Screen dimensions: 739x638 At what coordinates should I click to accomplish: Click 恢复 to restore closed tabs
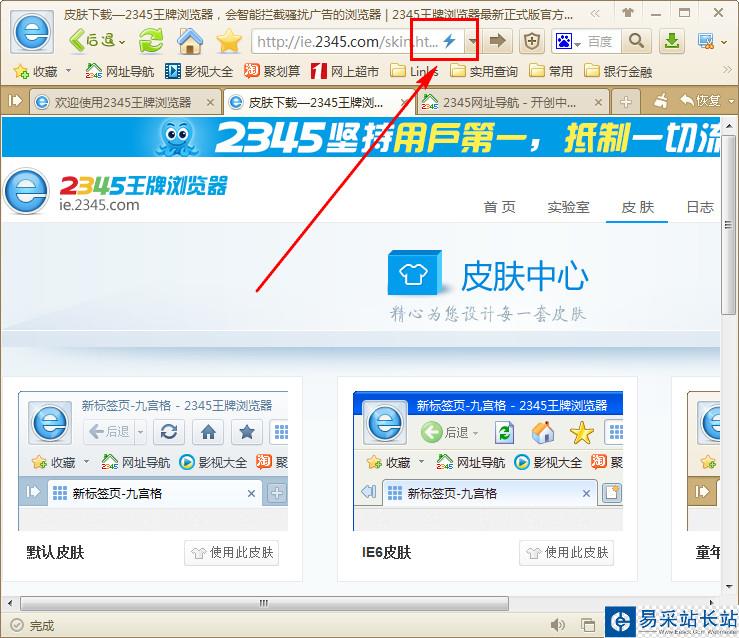tap(701, 100)
